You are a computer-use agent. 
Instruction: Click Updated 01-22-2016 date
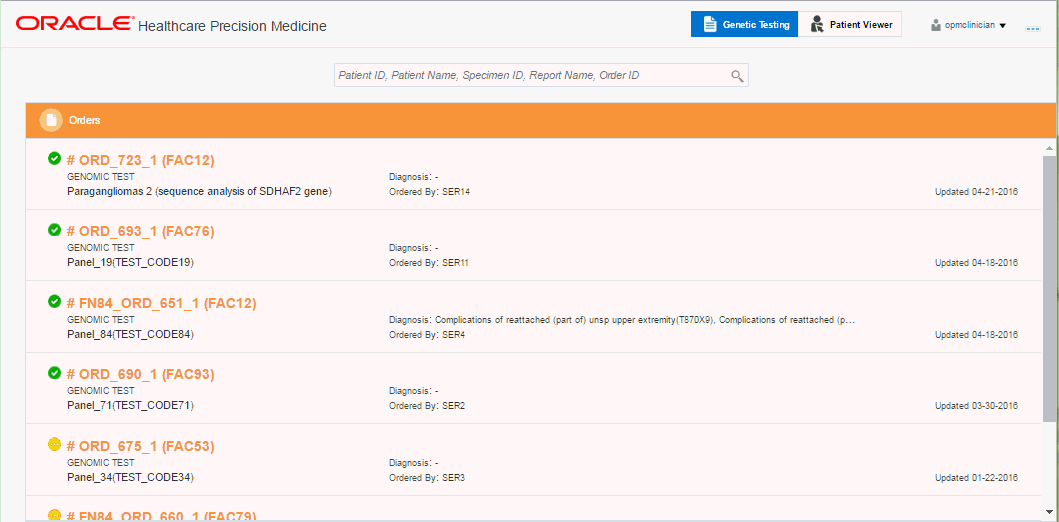[976, 477]
